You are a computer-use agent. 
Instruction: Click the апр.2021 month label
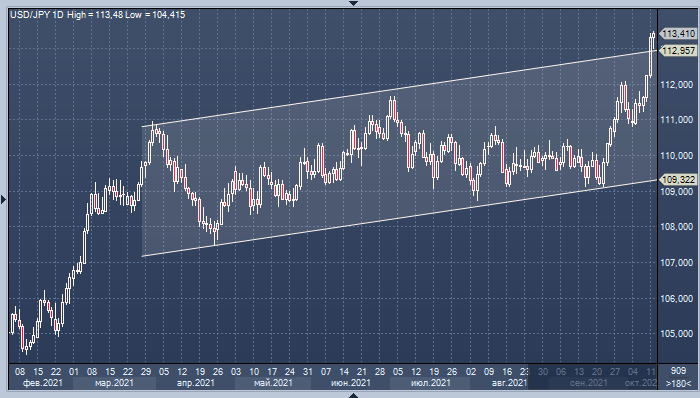coord(195,383)
